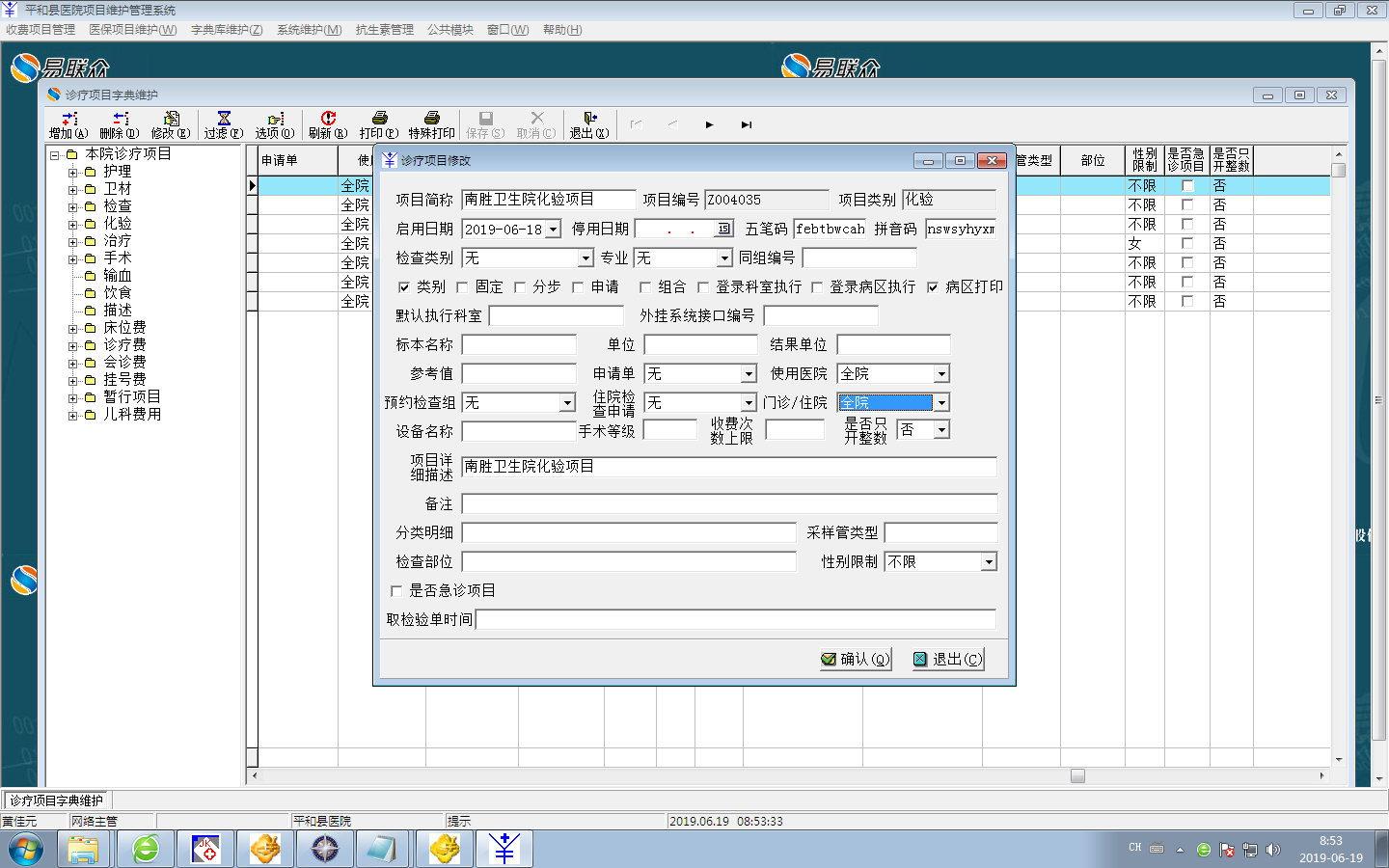Viewport: 1389px width, 868px height.
Task: Select 儿科费用 in the tree
Action: point(132,415)
